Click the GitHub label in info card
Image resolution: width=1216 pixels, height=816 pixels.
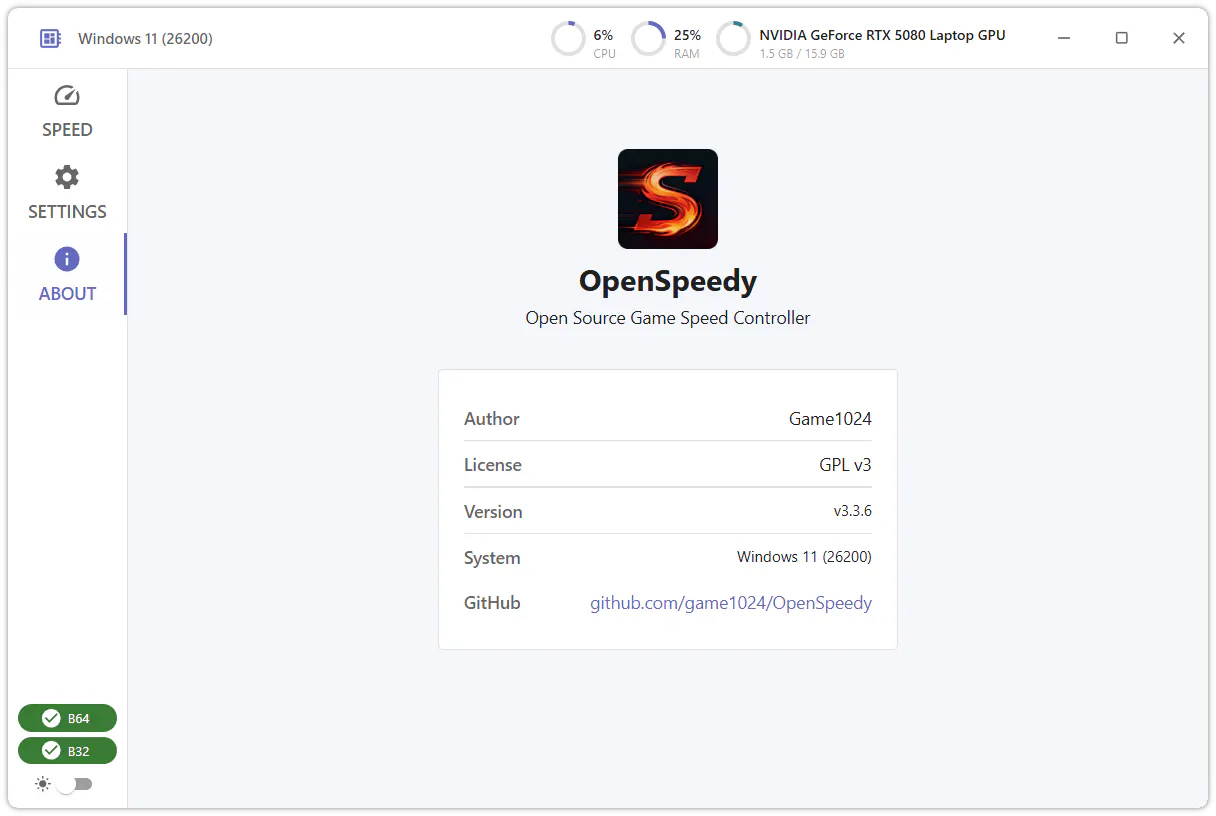(x=492, y=603)
